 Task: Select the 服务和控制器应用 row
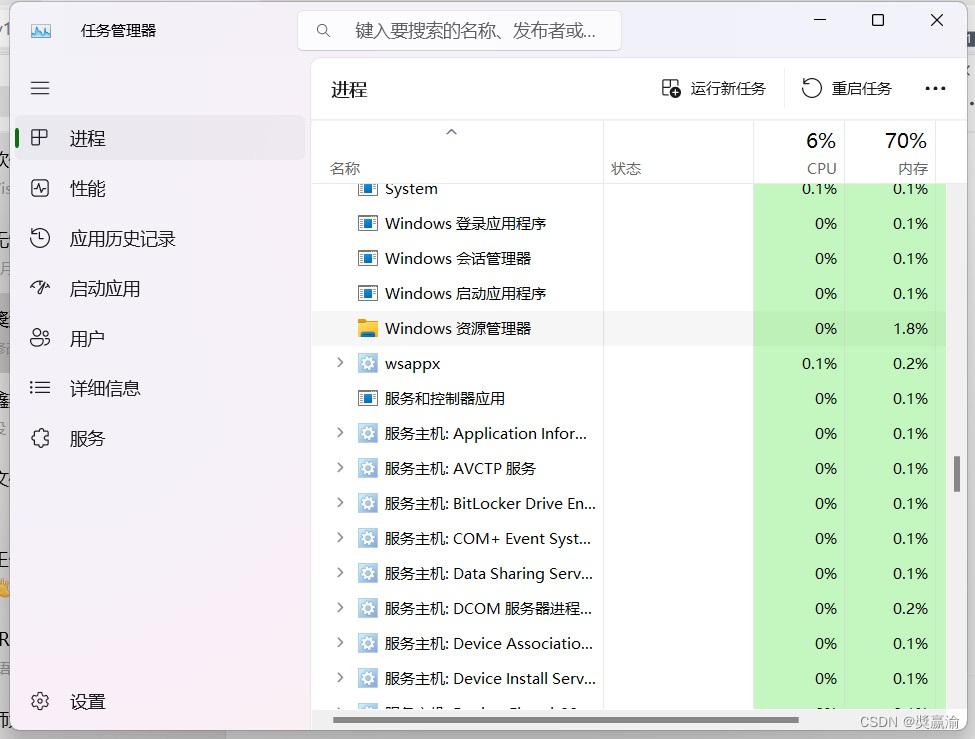(x=628, y=398)
